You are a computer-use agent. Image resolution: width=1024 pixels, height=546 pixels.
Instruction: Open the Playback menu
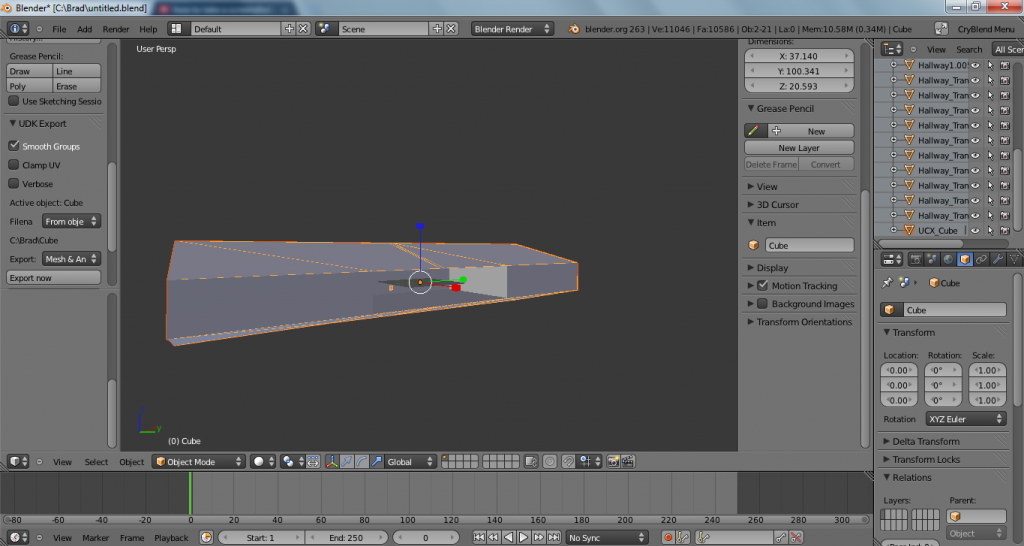171,538
